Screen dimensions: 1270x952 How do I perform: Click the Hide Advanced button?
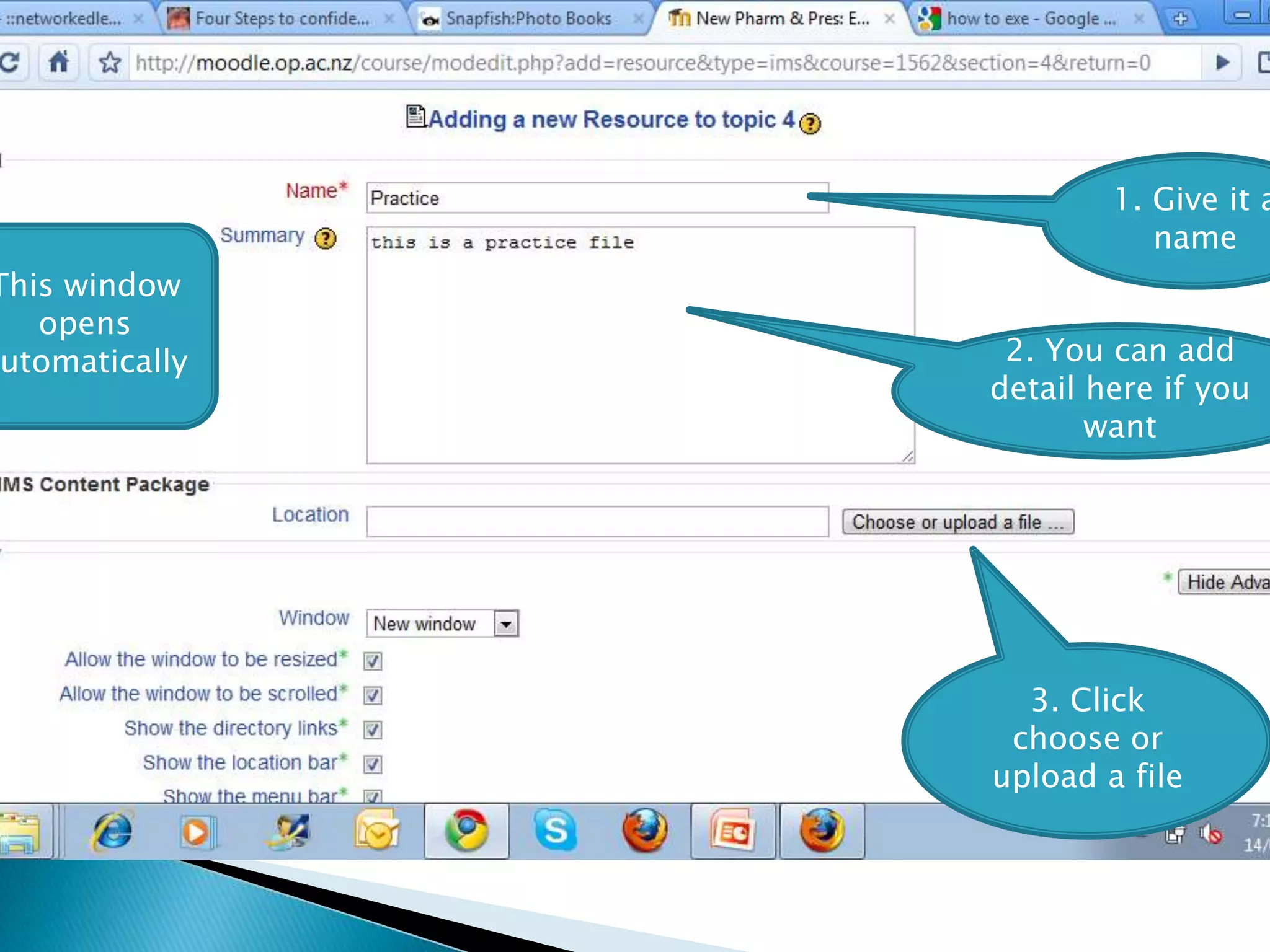(1224, 582)
